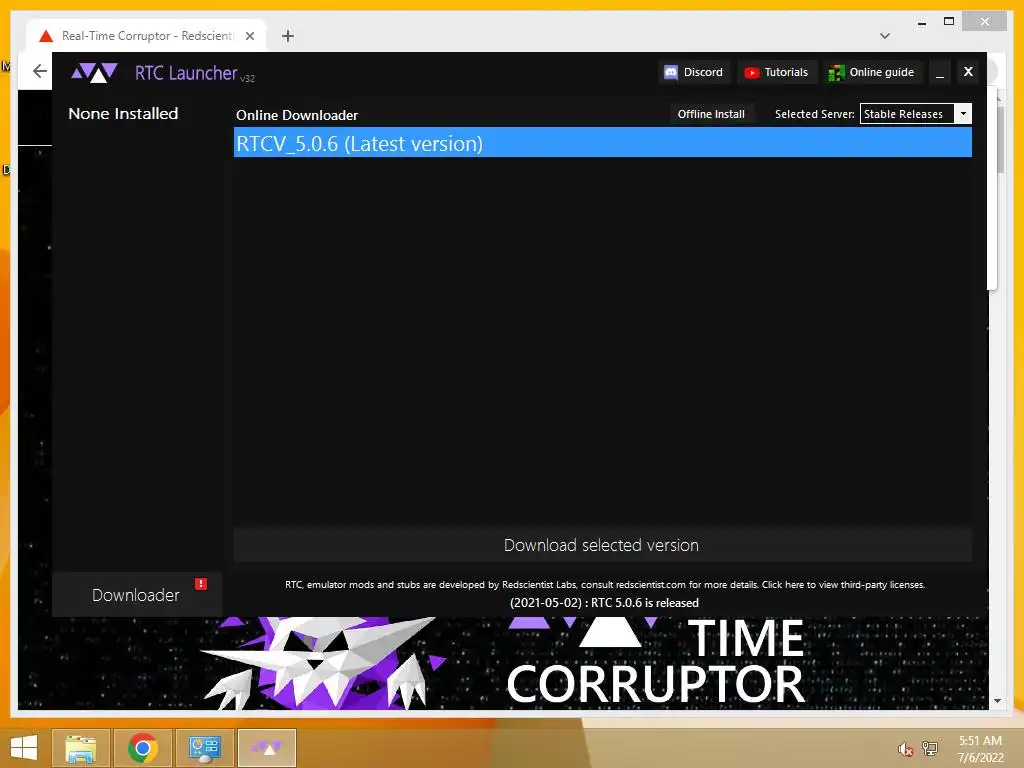Open the Windows Start button
This screenshot has height=768, width=1024.
coord(24,748)
